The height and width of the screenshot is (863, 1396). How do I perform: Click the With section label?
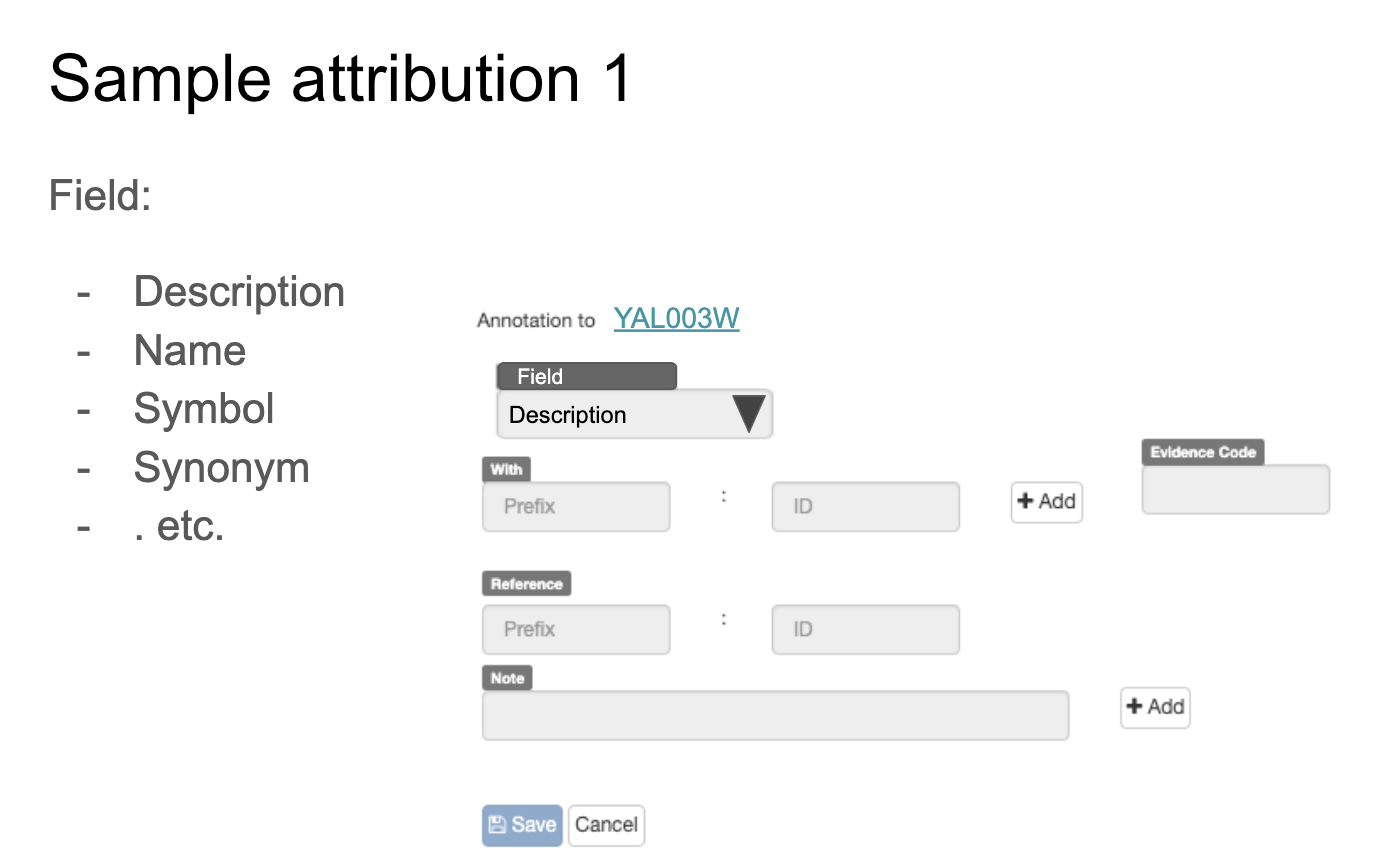click(506, 468)
